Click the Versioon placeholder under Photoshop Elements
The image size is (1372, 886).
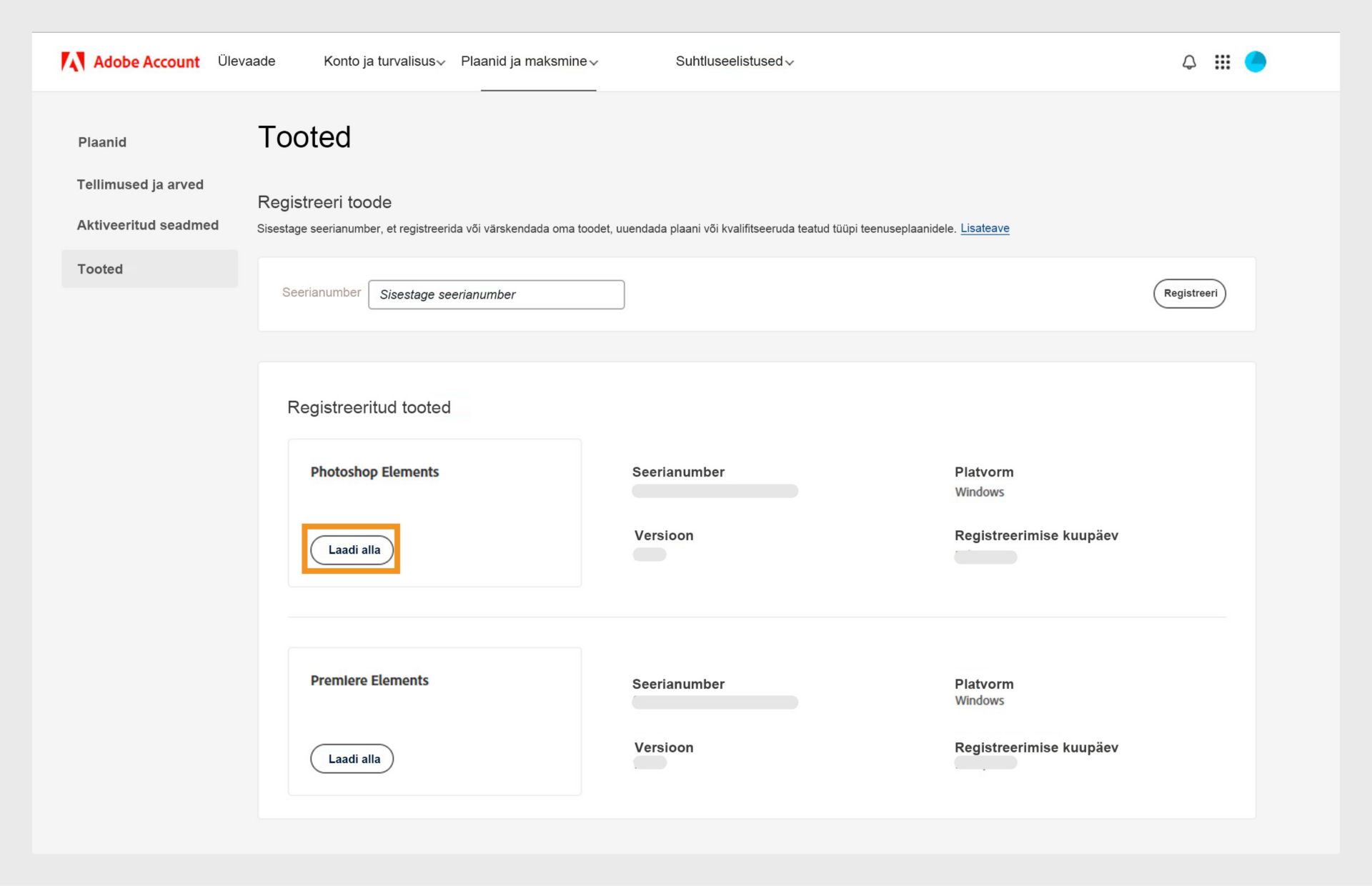click(649, 554)
